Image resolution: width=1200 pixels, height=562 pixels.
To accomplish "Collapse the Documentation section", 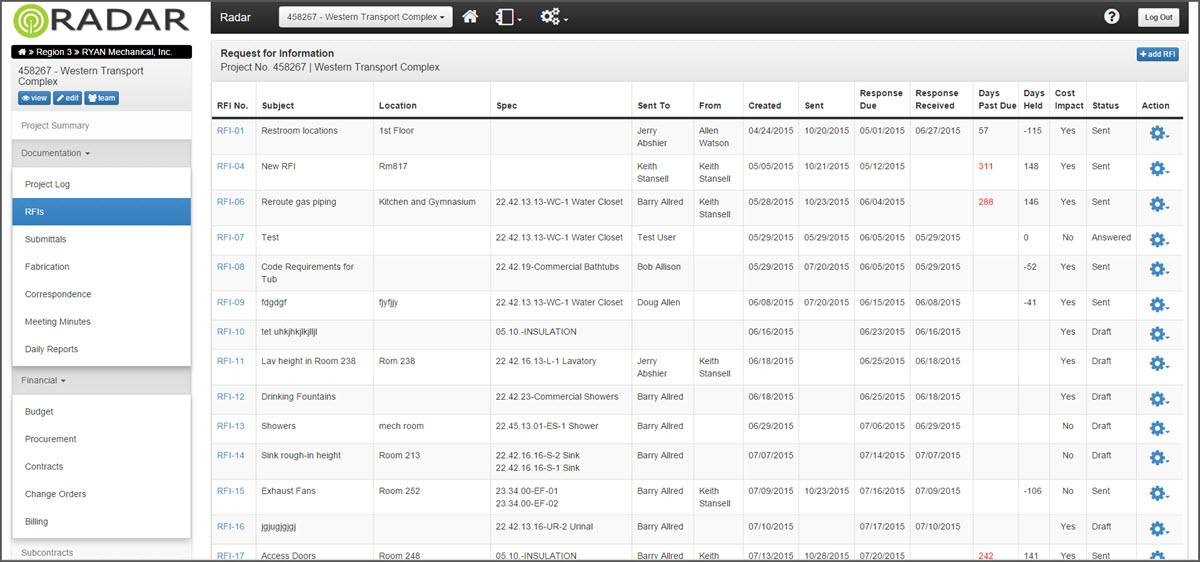I will 56,153.
